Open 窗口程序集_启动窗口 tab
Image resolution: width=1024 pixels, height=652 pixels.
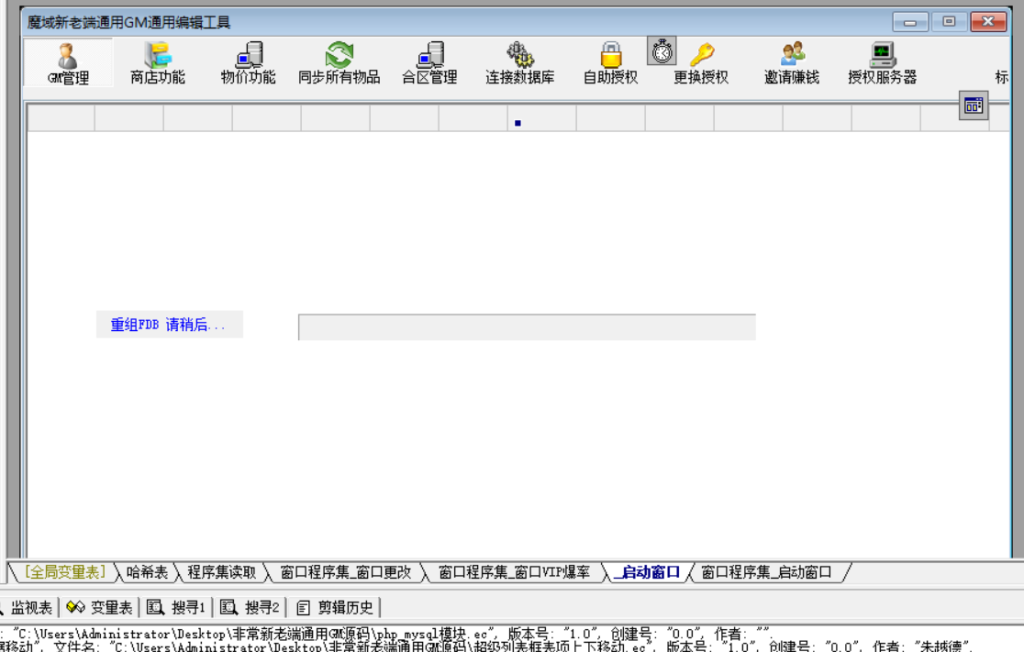[767, 572]
